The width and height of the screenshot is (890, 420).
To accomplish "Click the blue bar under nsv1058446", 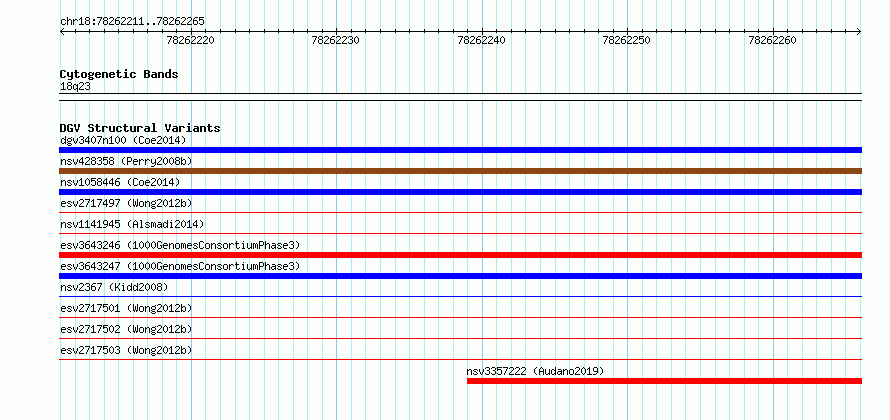I will pos(460,192).
